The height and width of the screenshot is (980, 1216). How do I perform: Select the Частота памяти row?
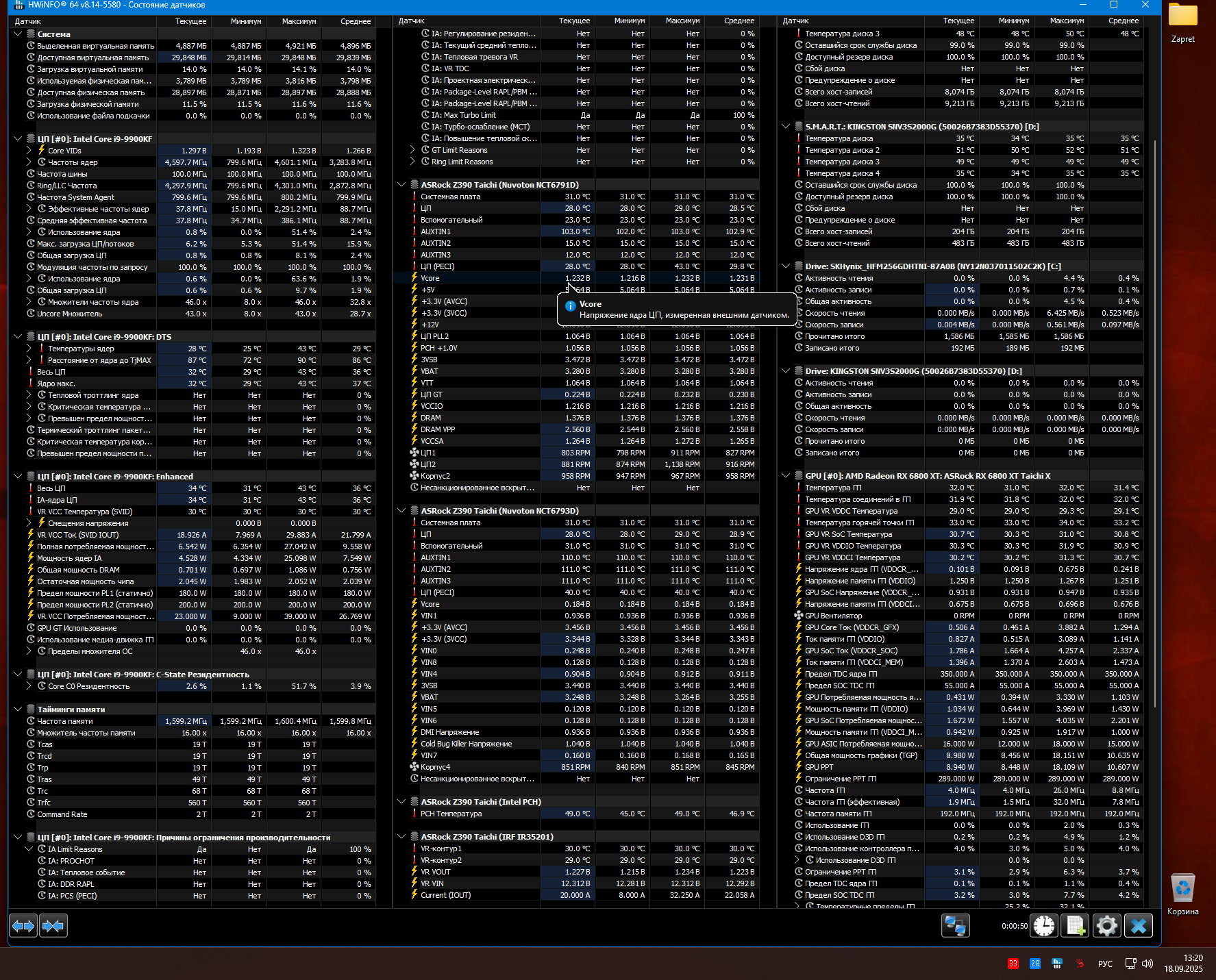click(193, 721)
